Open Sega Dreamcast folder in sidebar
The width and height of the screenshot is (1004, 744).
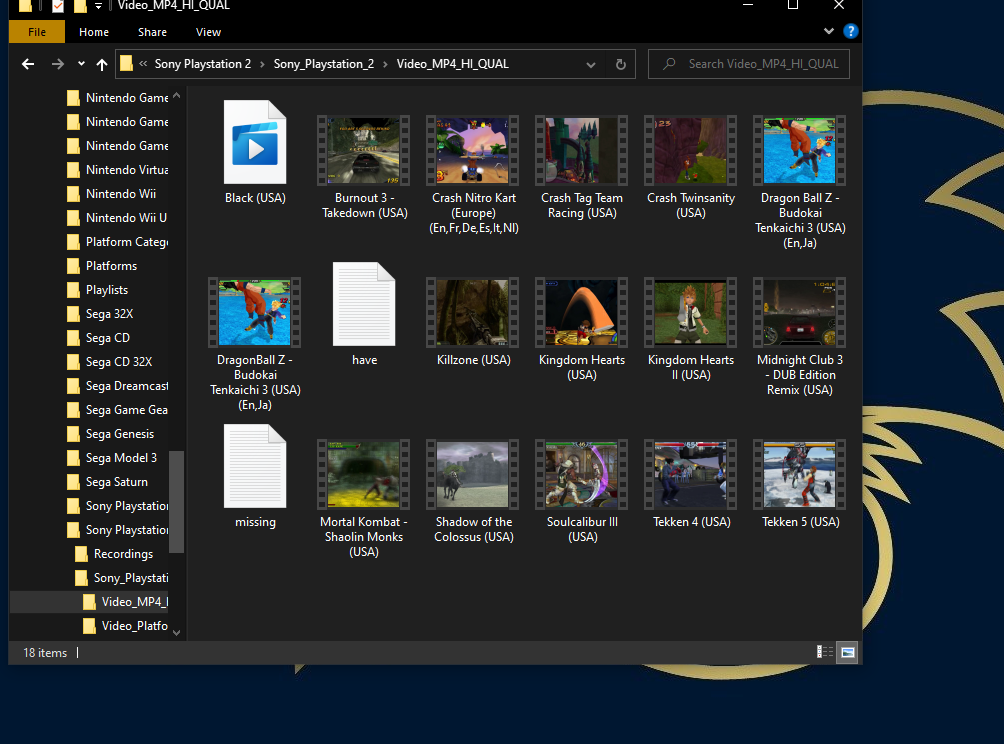click(118, 386)
